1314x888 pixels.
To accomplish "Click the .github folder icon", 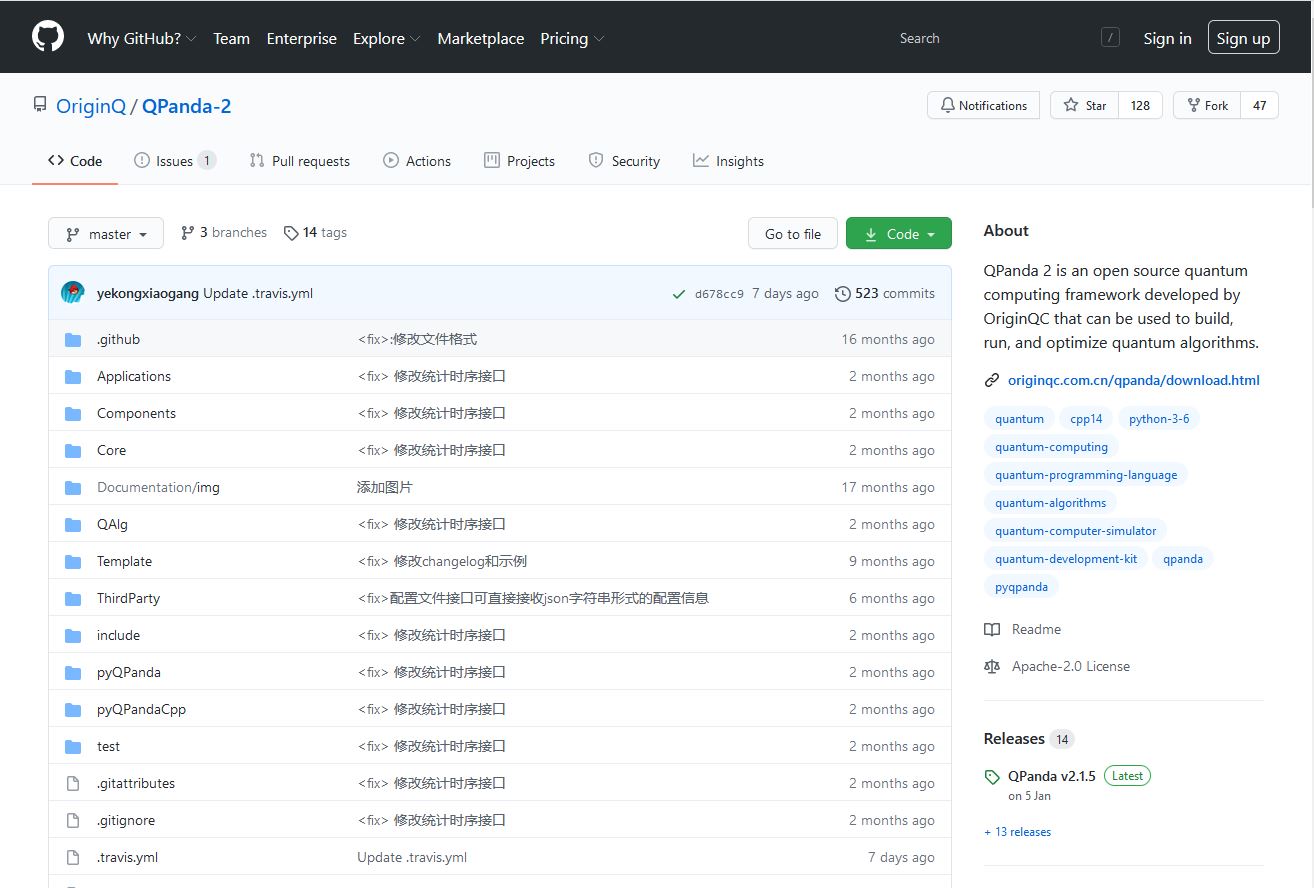I will coord(73,340).
